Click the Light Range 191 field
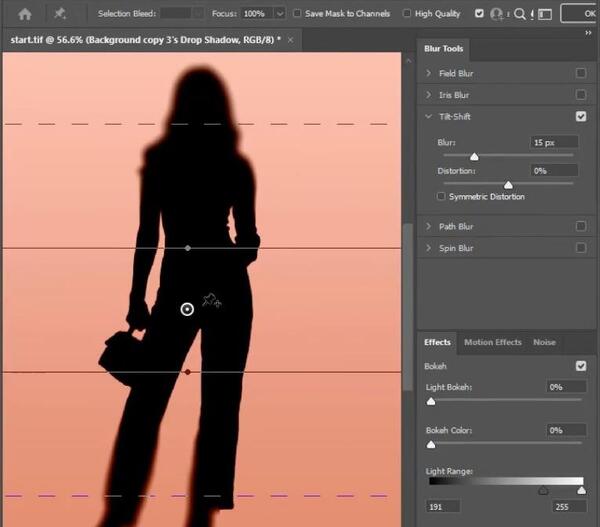The width and height of the screenshot is (600, 527). 443,507
